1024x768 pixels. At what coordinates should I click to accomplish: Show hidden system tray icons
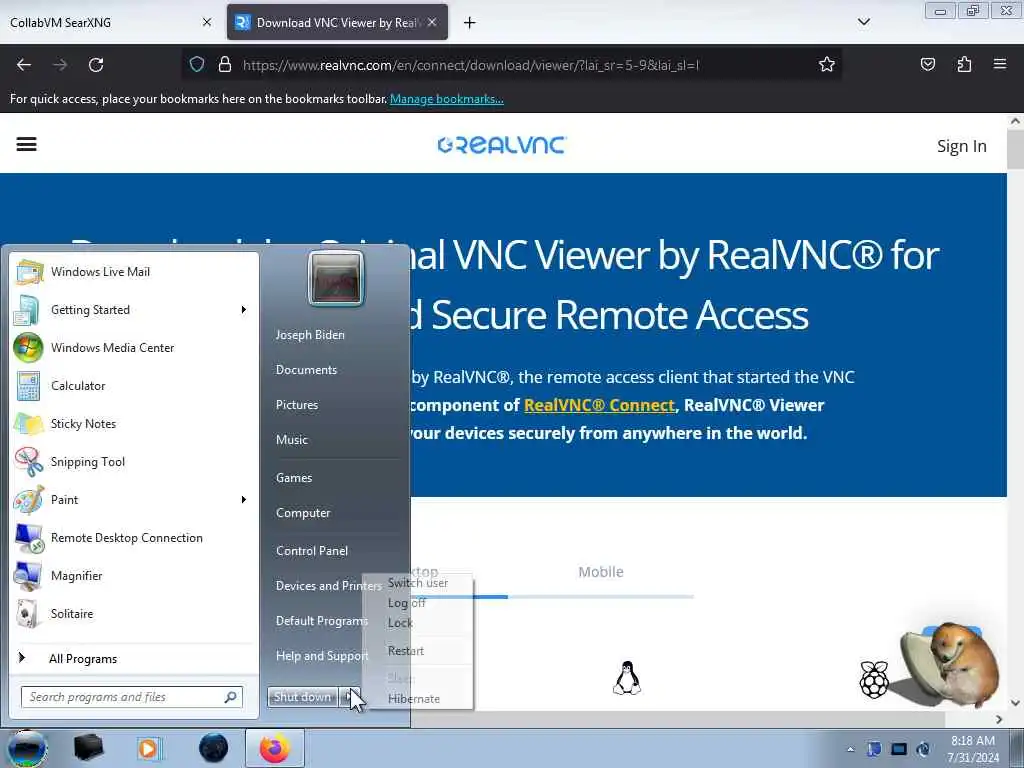[850, 749]
